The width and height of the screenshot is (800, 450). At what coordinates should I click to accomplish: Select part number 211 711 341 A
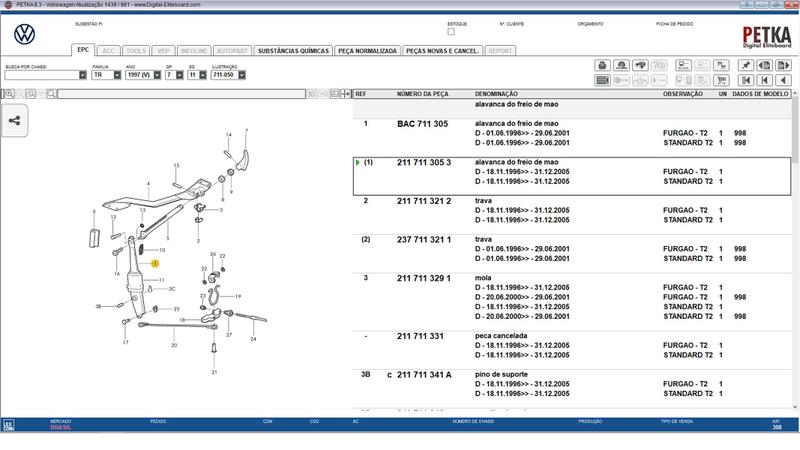click(424, 374)
